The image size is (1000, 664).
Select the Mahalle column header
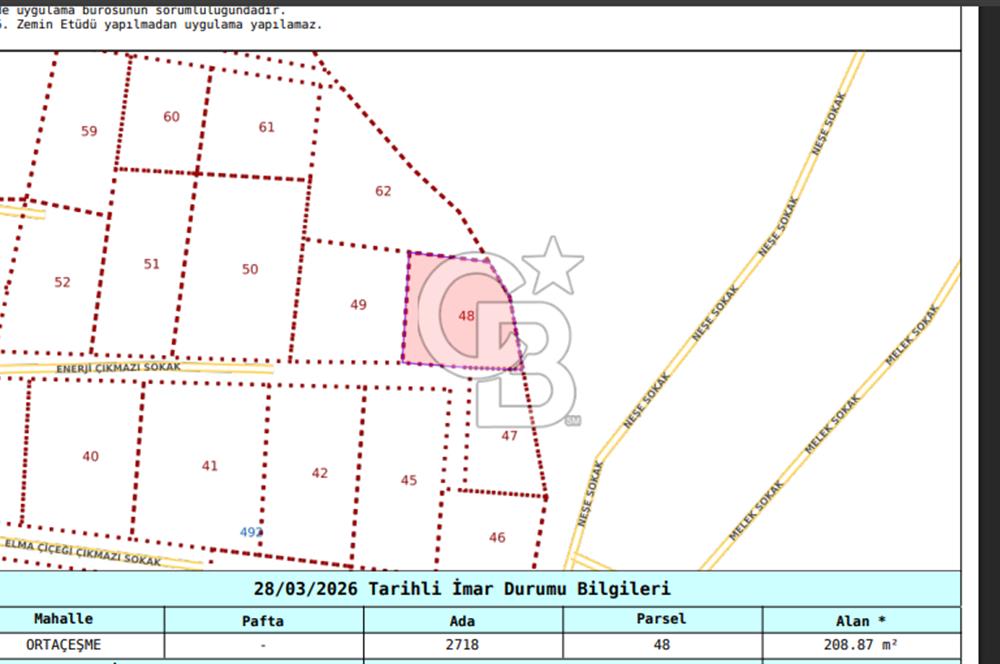coord(65,619)
